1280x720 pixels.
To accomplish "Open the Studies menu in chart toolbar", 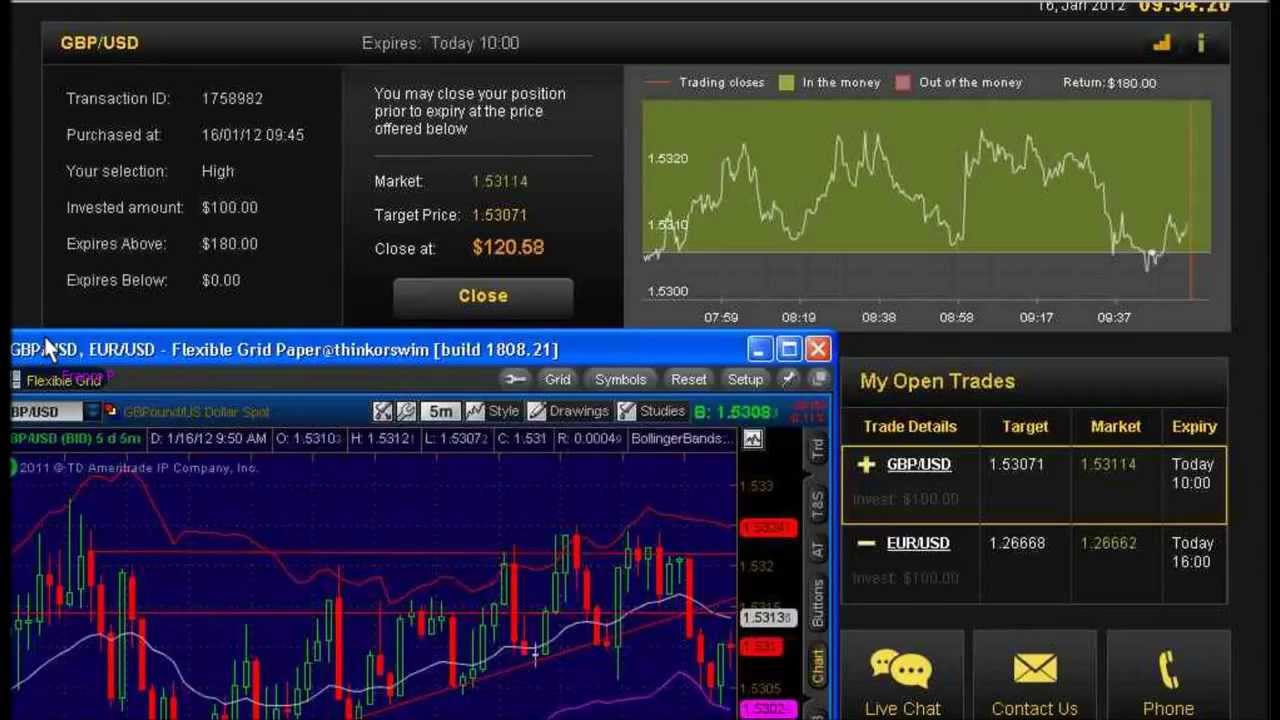I will 652,411.
